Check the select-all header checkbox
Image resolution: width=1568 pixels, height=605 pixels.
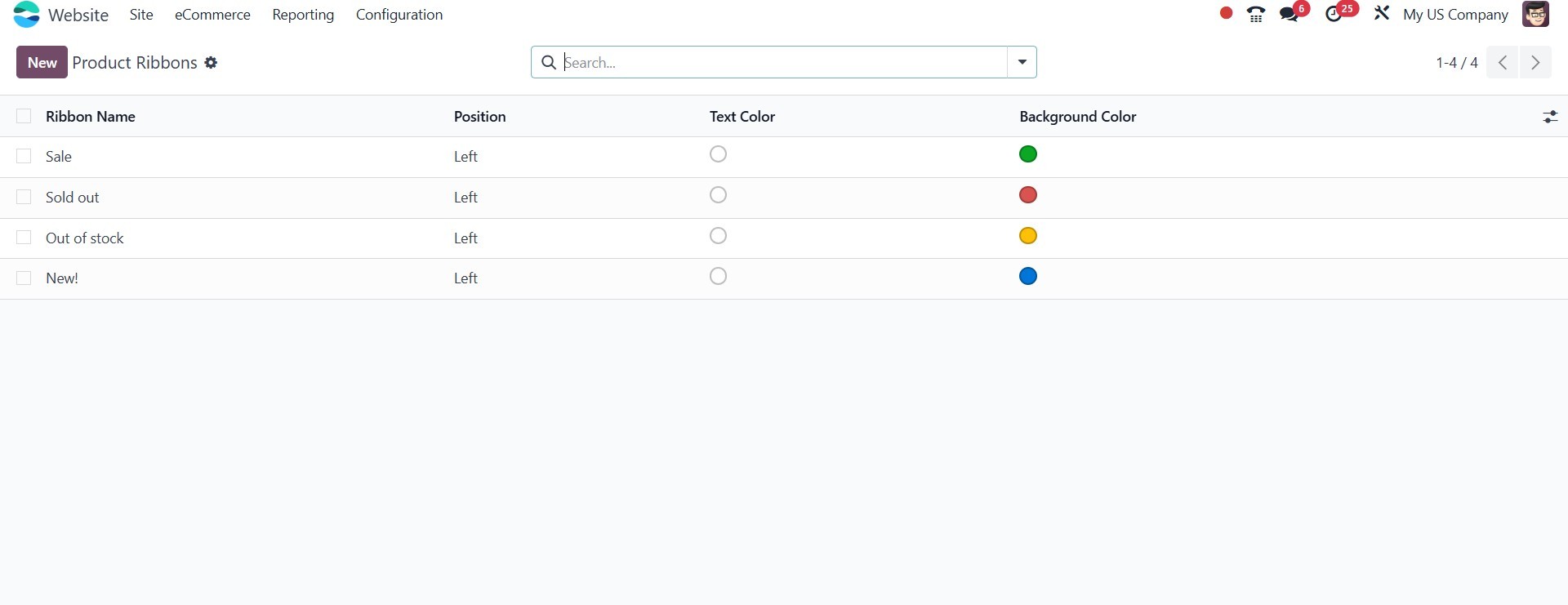pyautogui.click(x=24, y=116)
